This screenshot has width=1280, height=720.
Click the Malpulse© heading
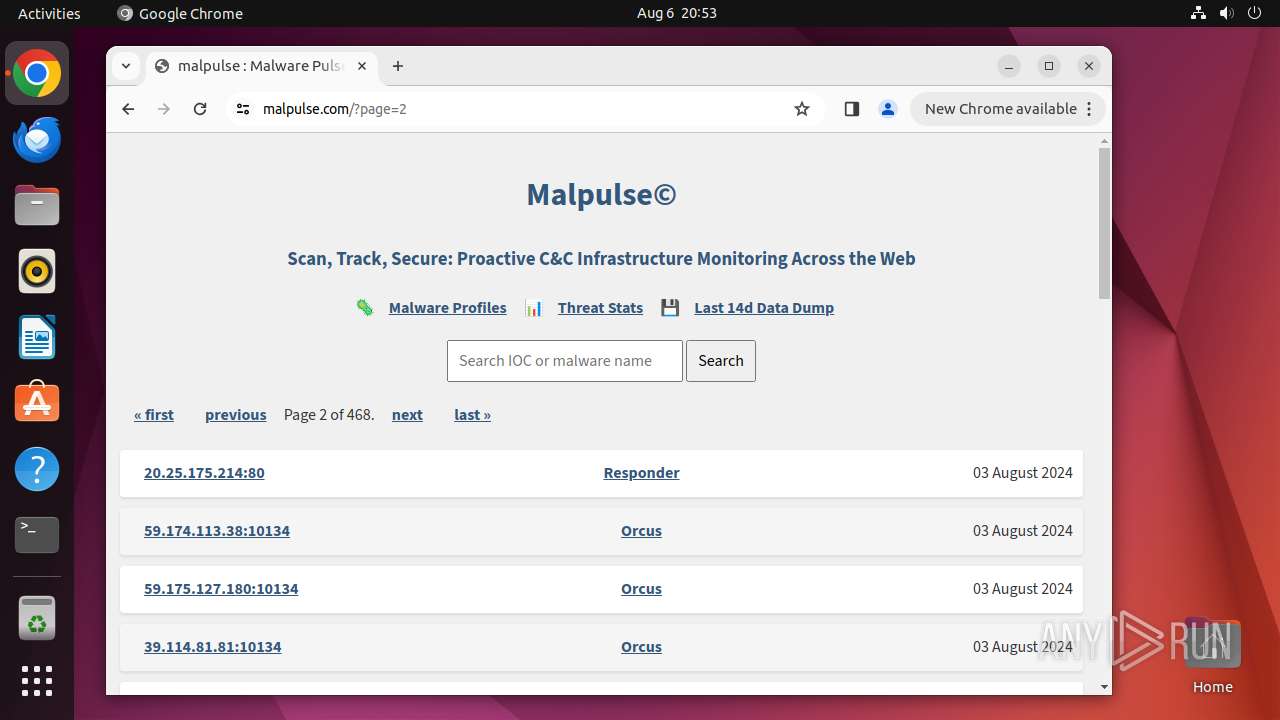point(601,194)
